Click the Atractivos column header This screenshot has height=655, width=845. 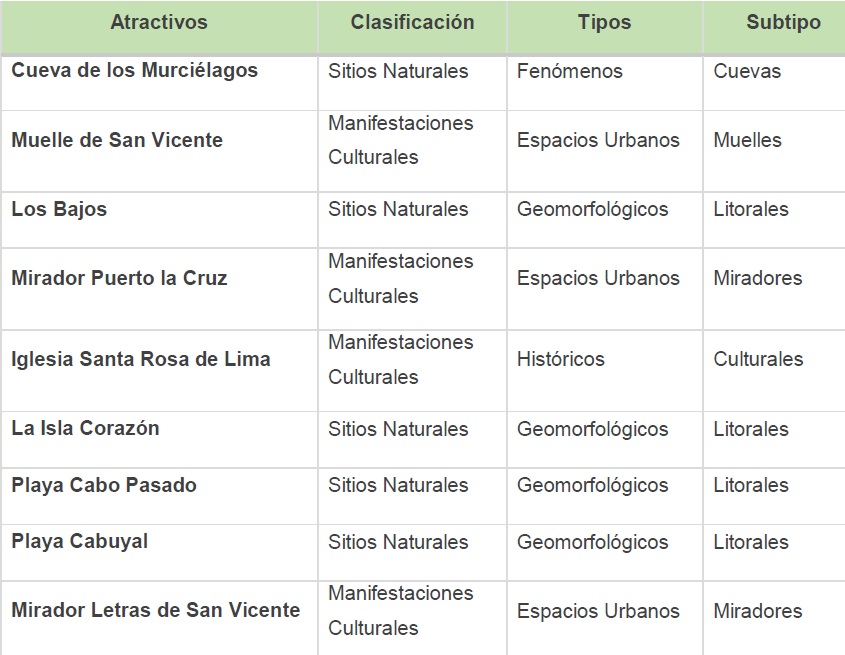(x=159, y=23)
